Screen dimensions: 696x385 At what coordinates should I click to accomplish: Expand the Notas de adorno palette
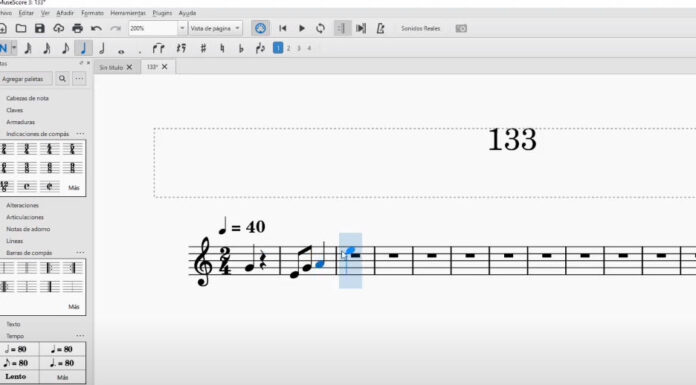coord(28,229)
